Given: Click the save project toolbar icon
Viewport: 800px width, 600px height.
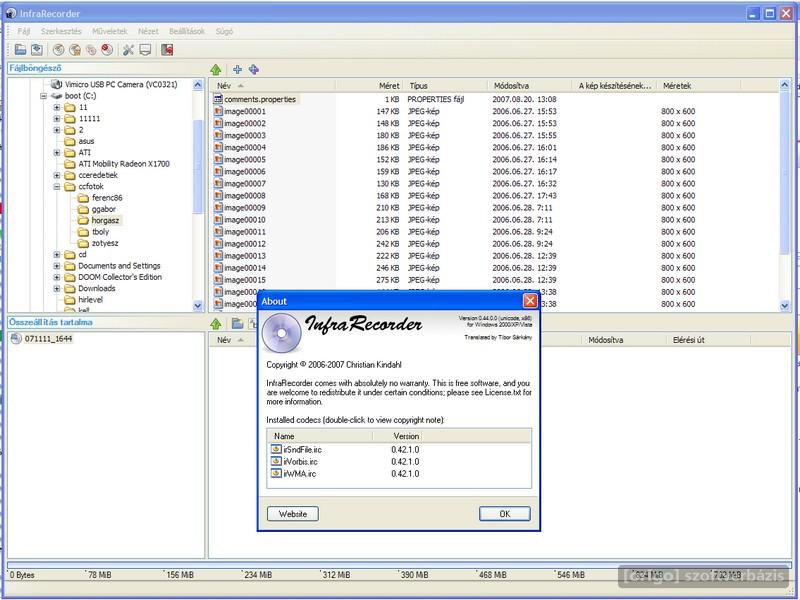Looking at the screenshot, I should tap(37, 49).
